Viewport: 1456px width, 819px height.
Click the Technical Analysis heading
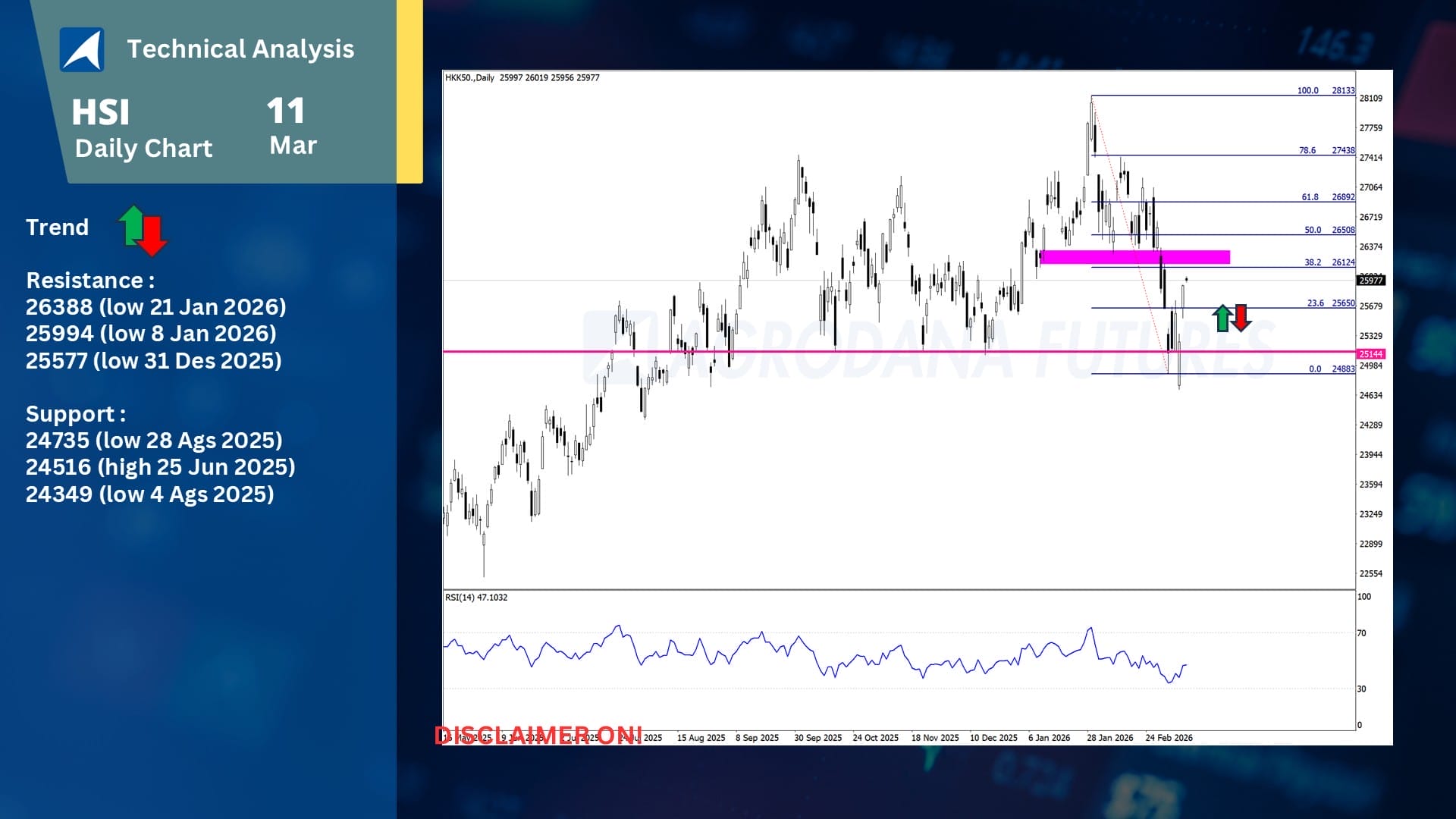[x=240, y=49]
